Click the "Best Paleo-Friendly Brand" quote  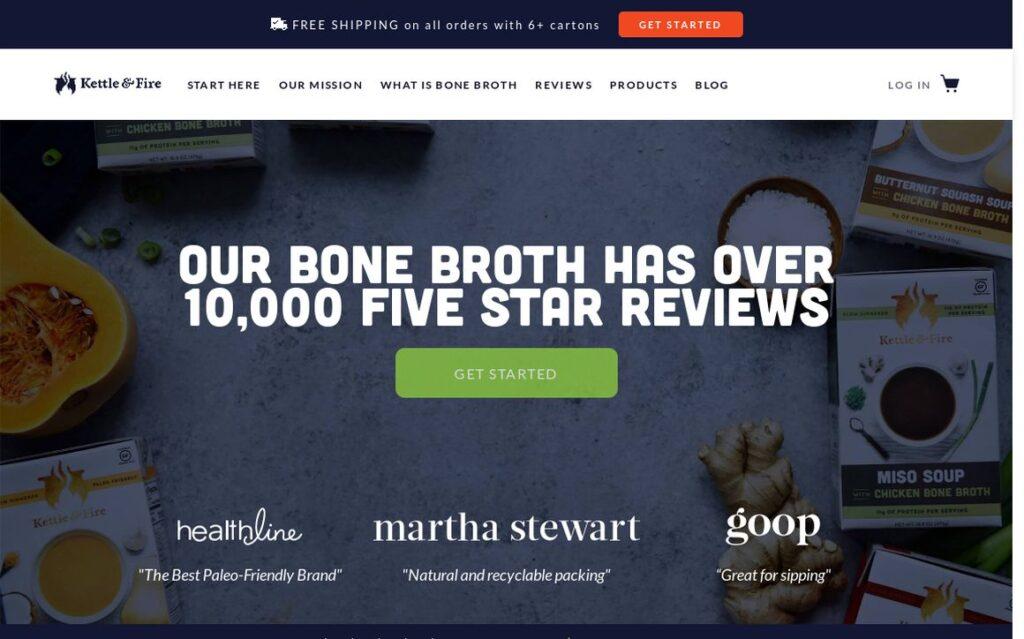(240, 575)
